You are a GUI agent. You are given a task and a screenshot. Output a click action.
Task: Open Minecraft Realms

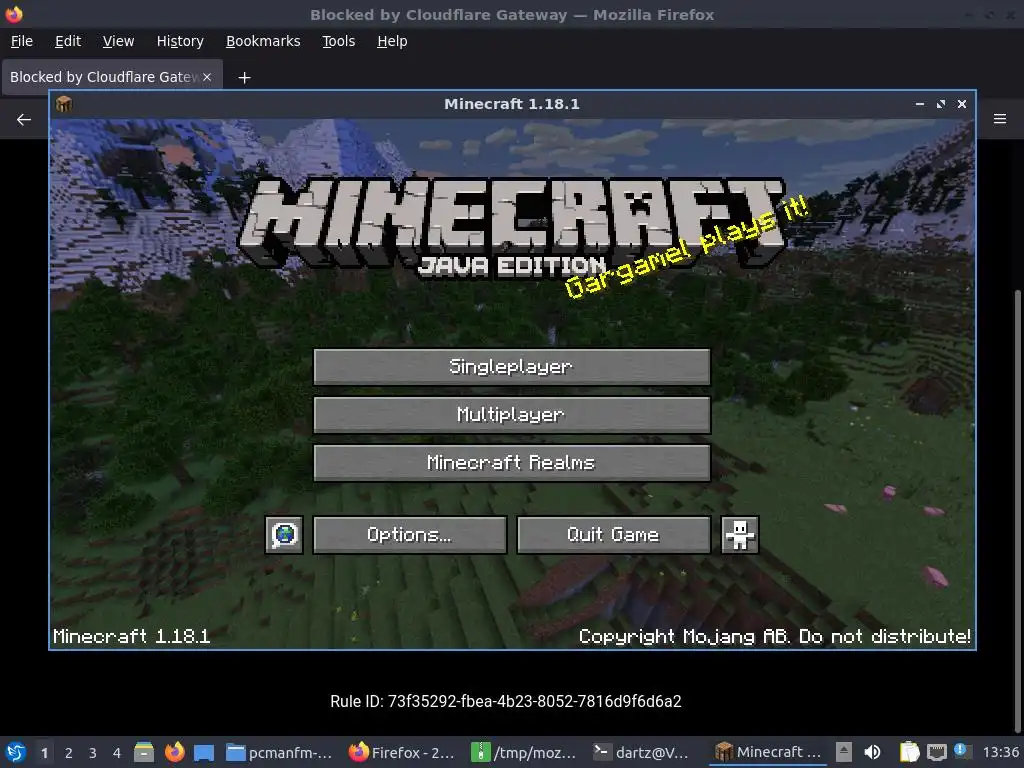[x=511, y=463]
